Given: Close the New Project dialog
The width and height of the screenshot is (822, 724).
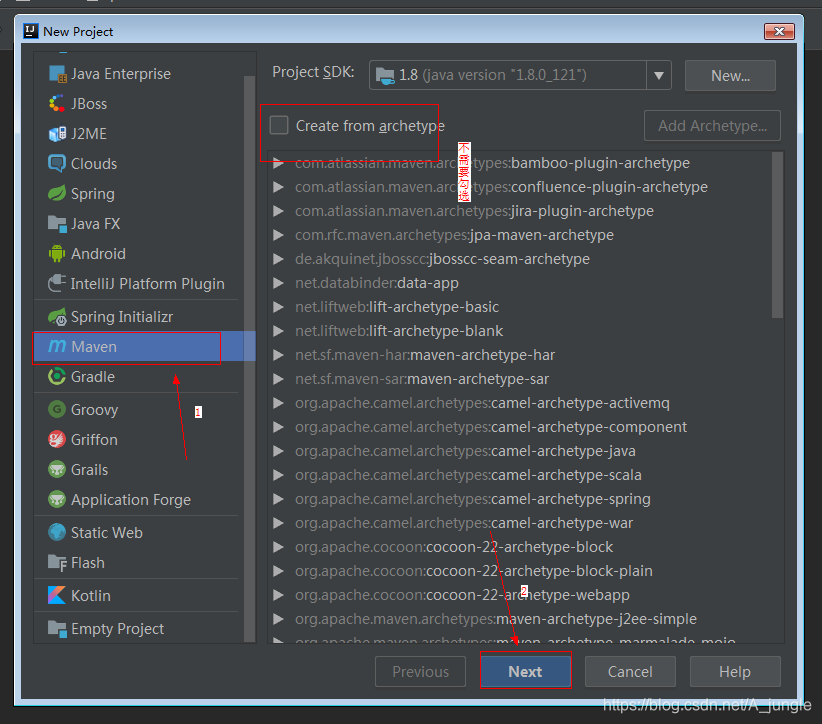Looking at the screenshot, I should pyautogui.click(x=779, y=31).
